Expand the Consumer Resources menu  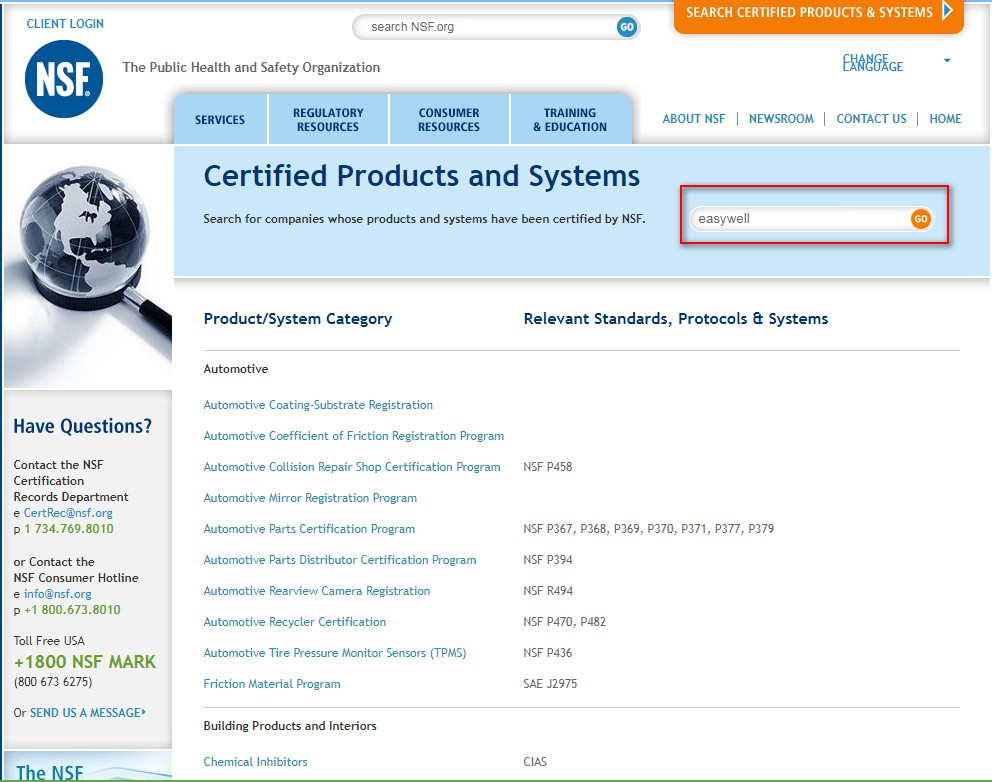pos(449,120)
